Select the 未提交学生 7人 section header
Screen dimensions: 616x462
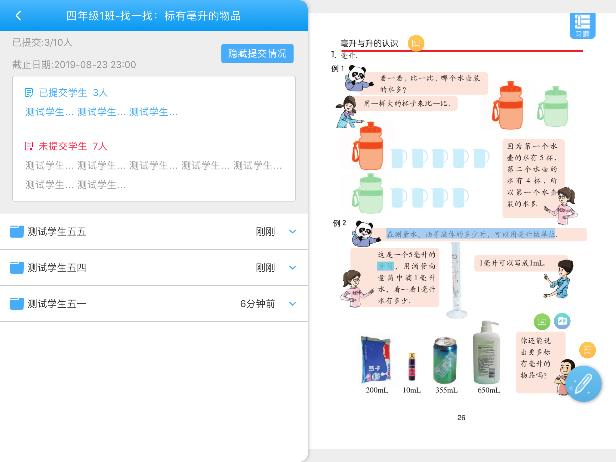66,146
